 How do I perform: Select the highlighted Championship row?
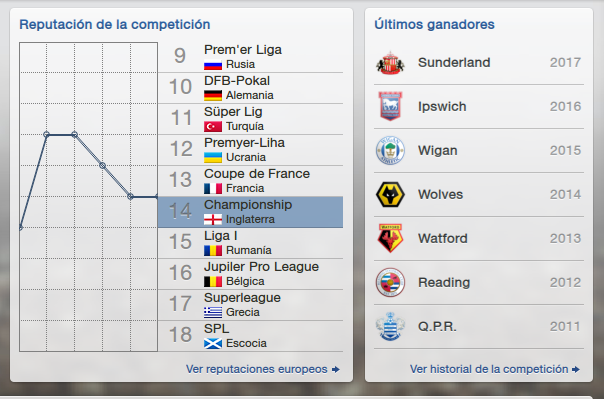(250, 212)
